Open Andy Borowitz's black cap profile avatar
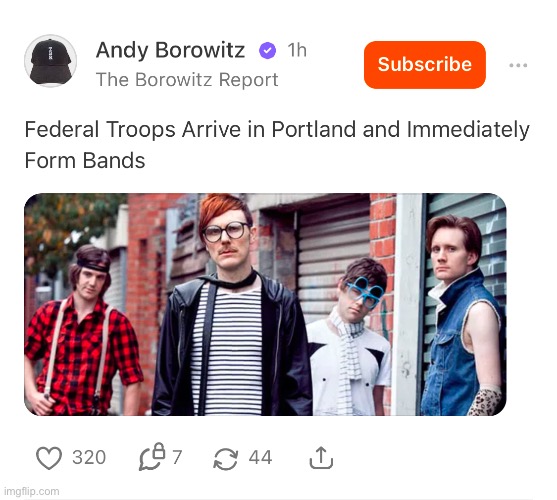The image size is (557, 500). (50, 61)
